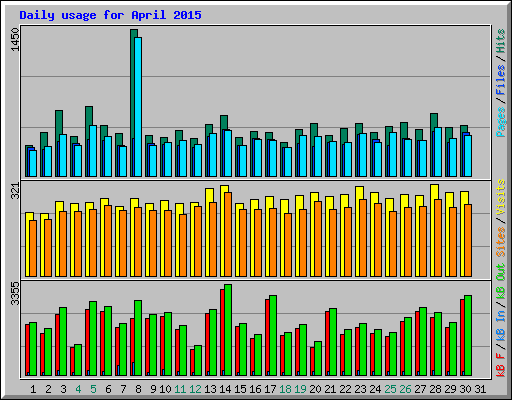Click day label 20 on the x-axis
512x400 pixels.
tap(315, 389)
